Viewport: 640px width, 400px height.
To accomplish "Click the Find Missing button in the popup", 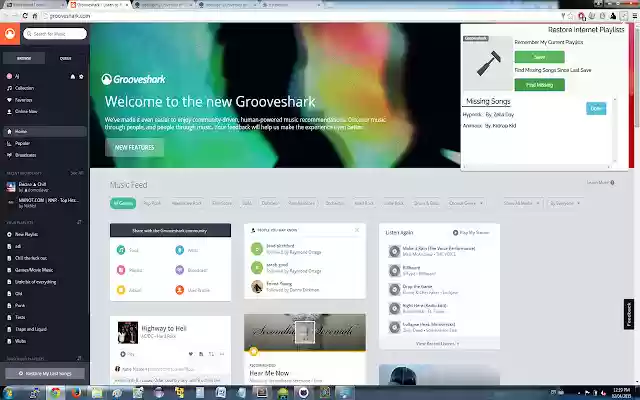I will (x=539, y=85).
